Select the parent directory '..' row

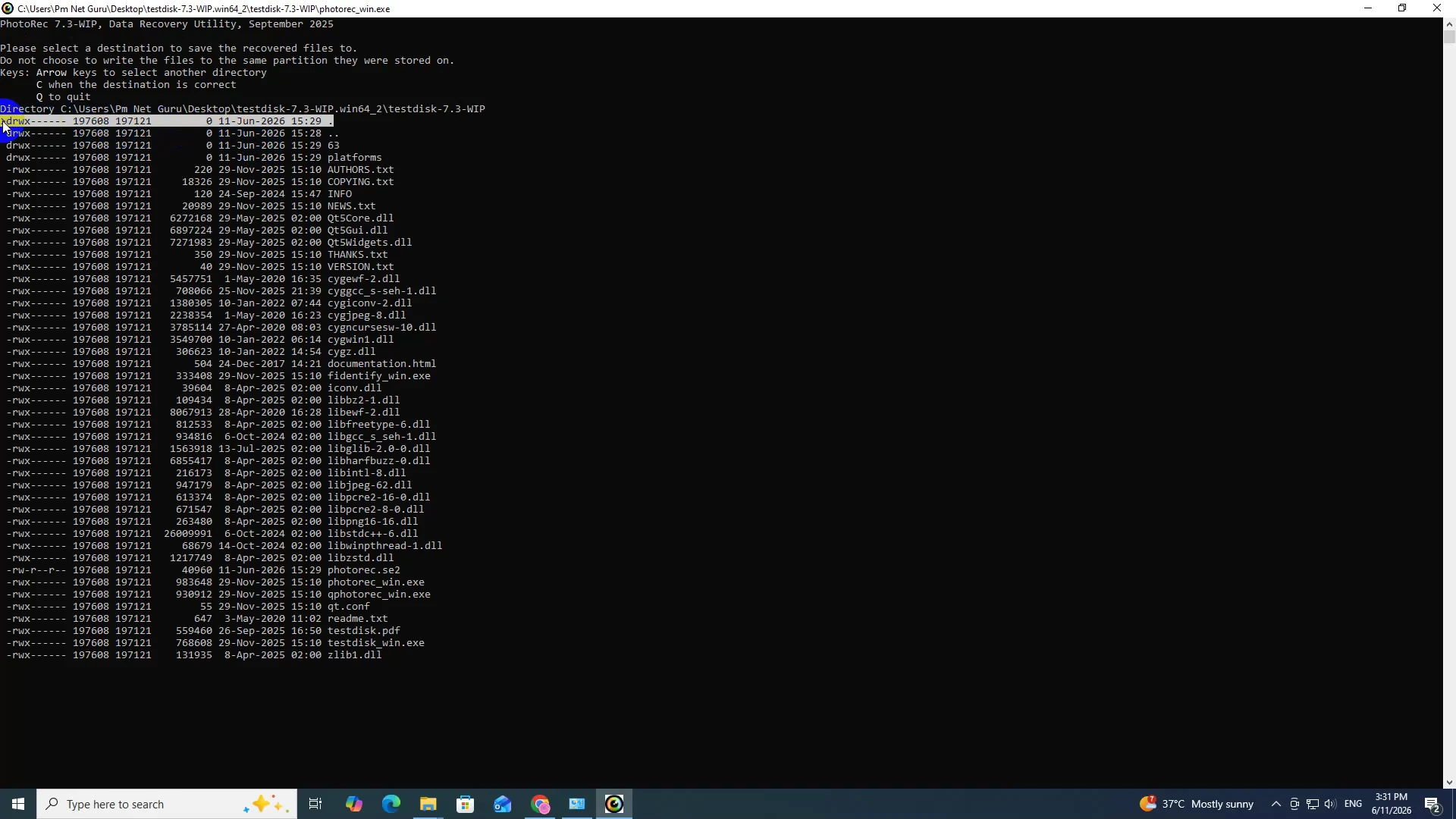click(173, 133)
